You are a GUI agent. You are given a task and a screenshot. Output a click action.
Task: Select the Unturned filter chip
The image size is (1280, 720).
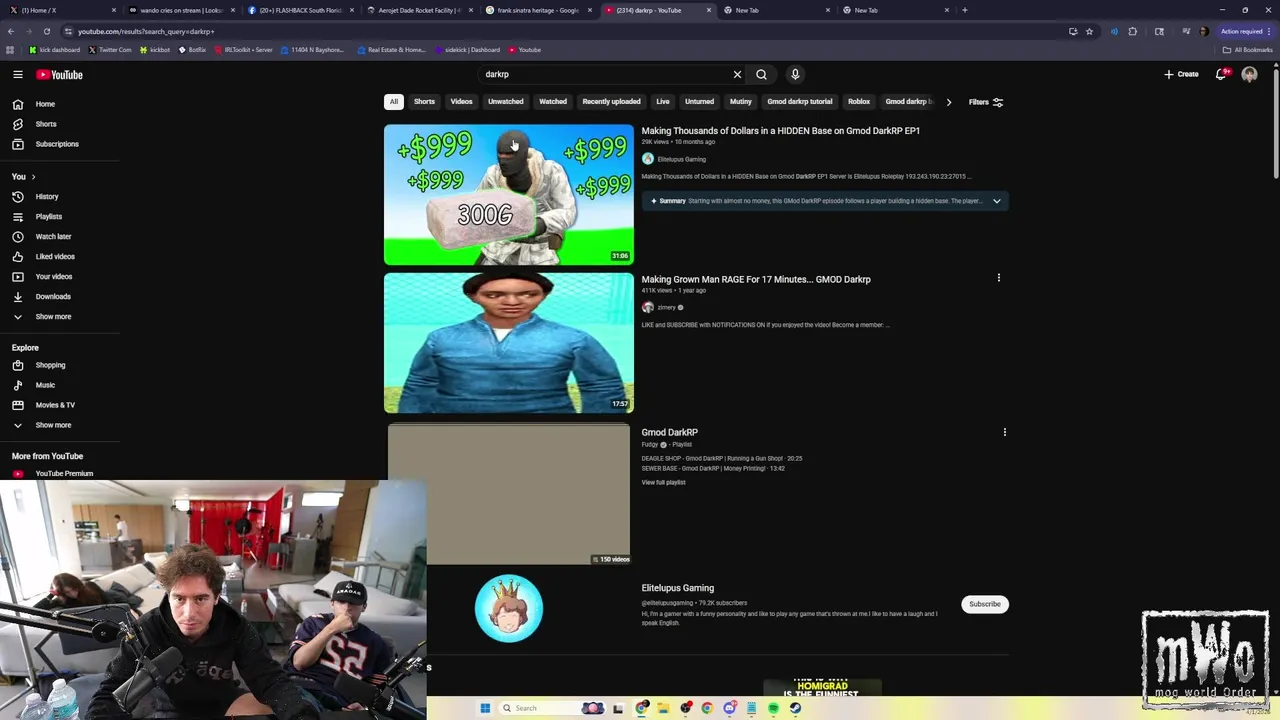[x=699, y=102]
